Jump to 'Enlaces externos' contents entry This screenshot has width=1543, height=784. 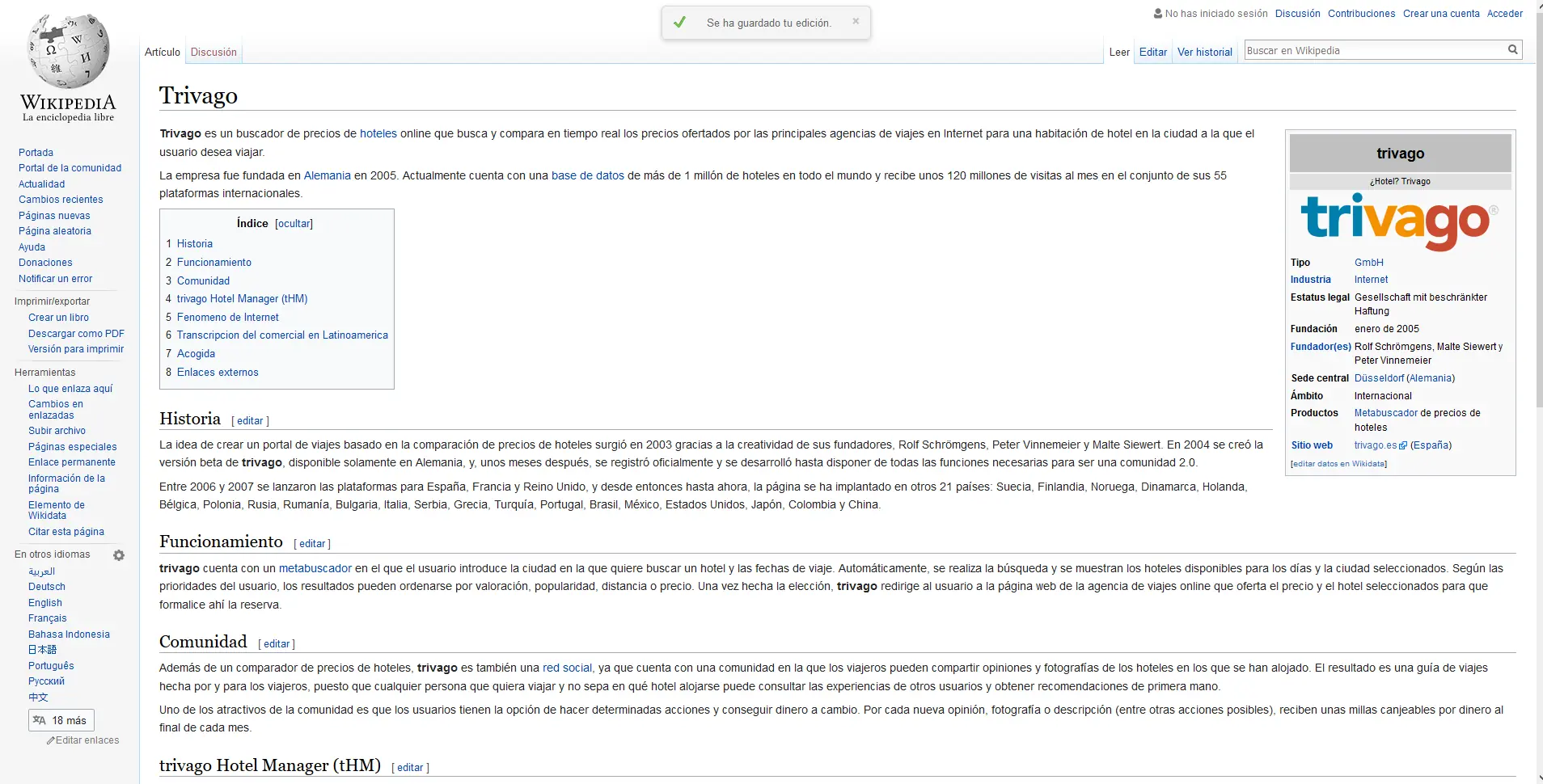[x=218, y=373]
